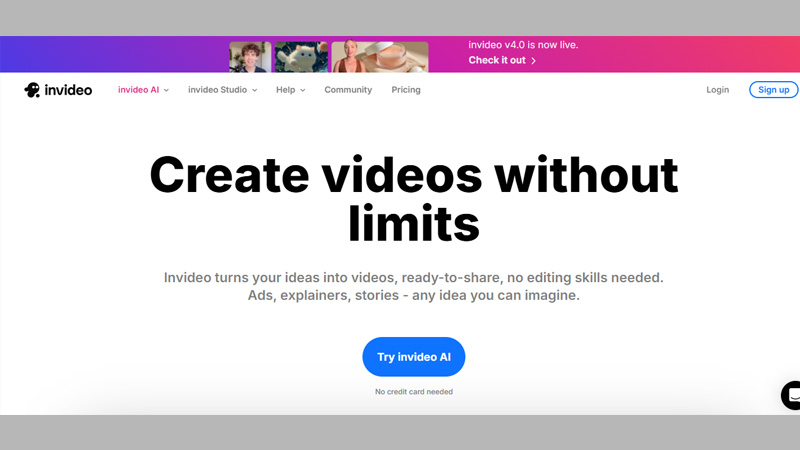Click the invideo logo icon
The image size is (800, 450).
32,90
